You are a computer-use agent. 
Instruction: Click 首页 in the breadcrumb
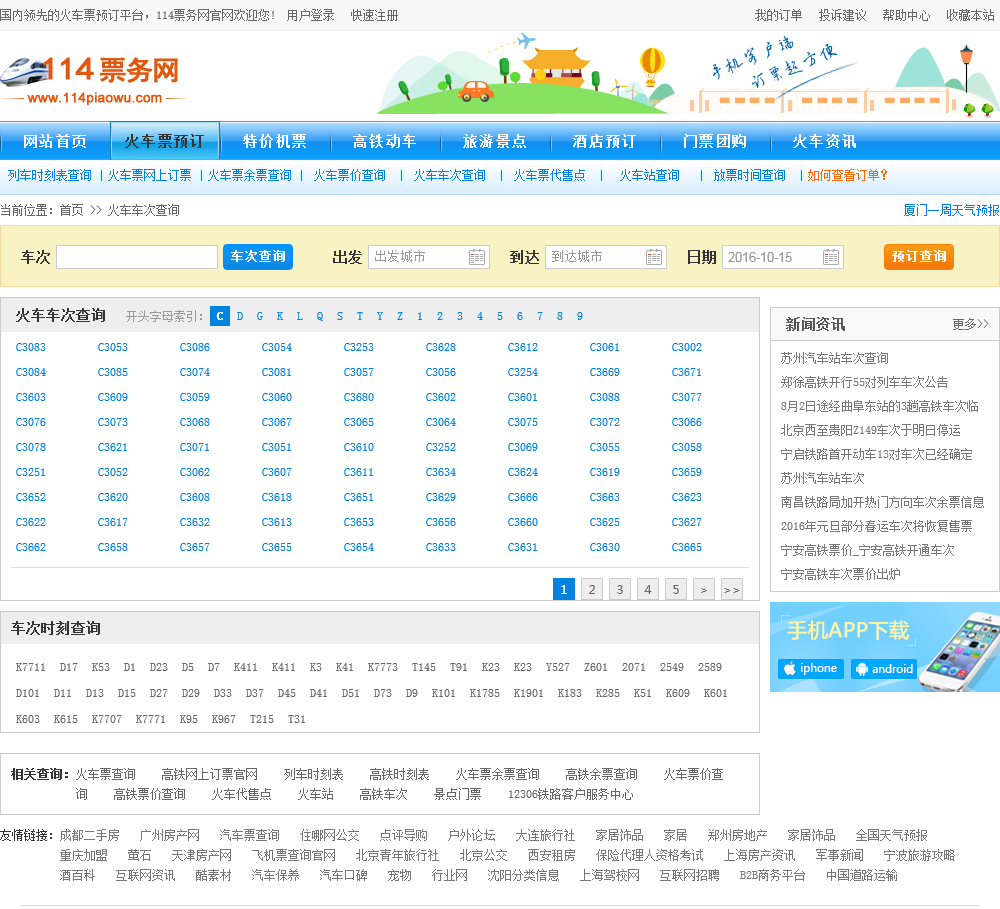(71, 210)
